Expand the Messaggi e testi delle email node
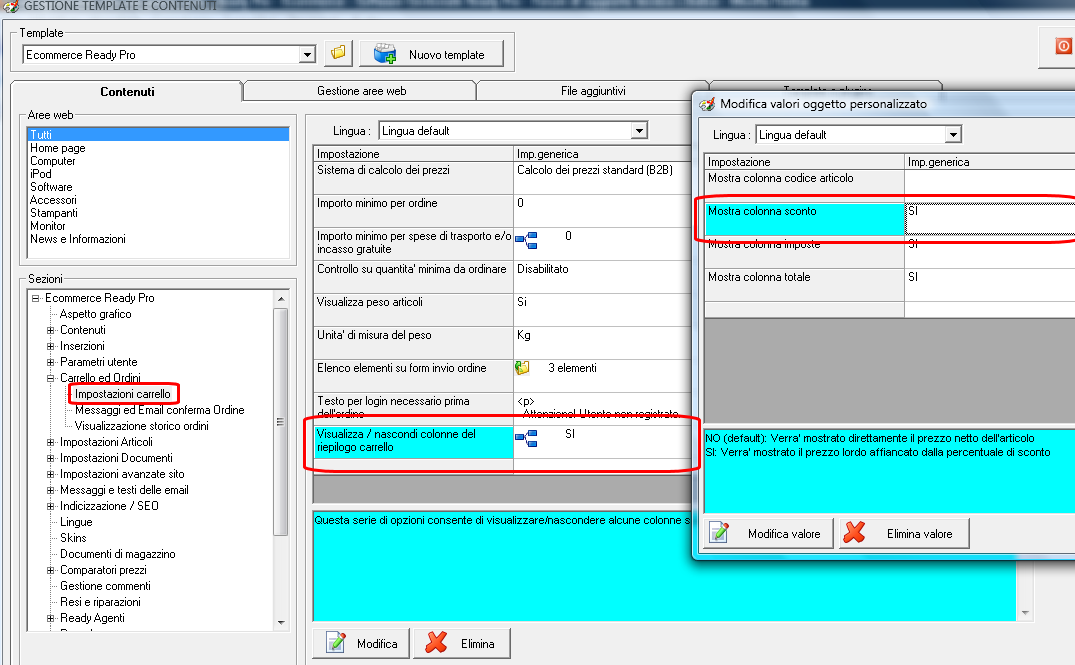Viewport: 1075px width, 665px height. point(50,490)
